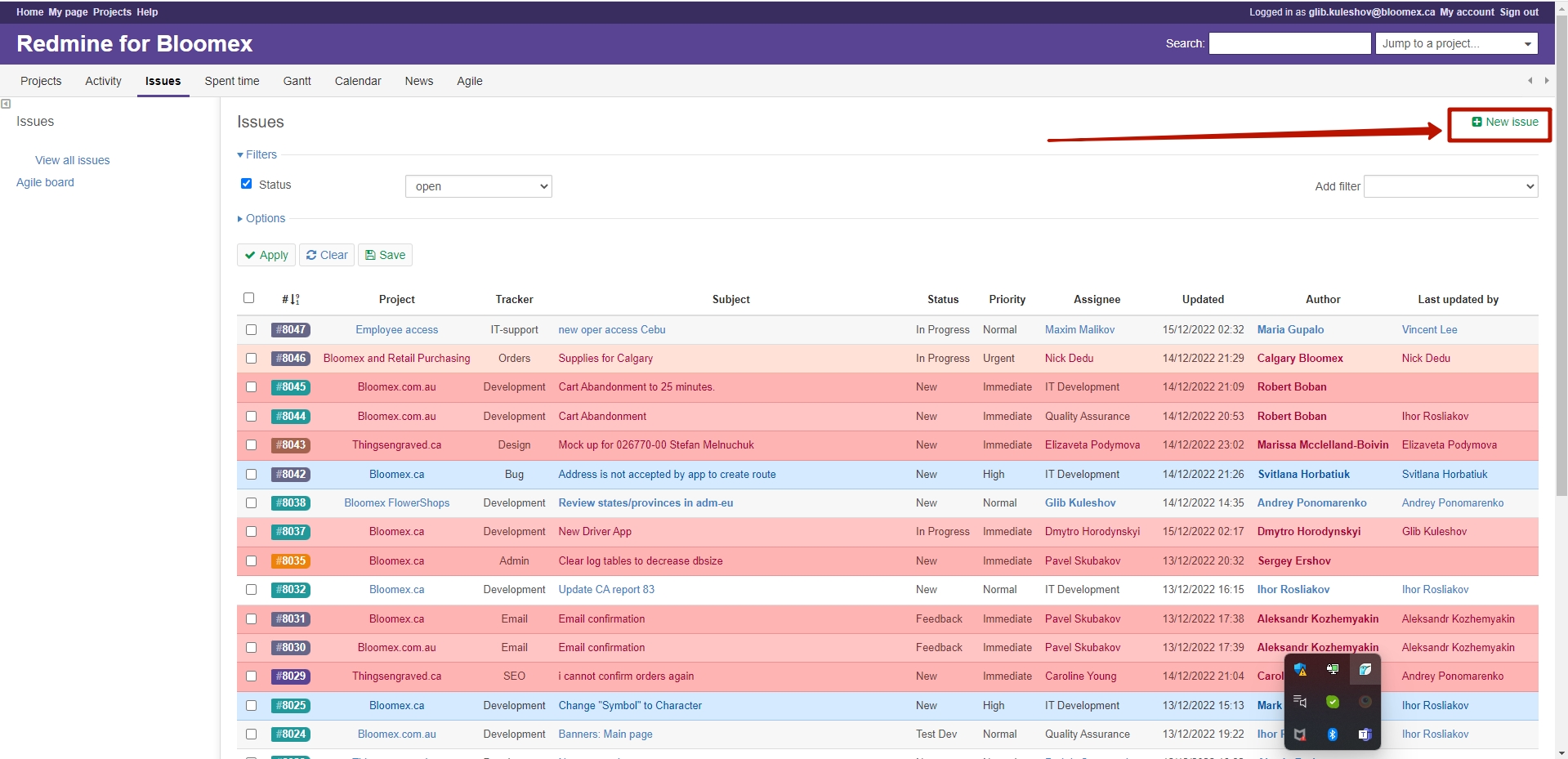Screen dimensions: 1568x759
Task: Open the Calendar tab
Action: [x=358, y=81]
